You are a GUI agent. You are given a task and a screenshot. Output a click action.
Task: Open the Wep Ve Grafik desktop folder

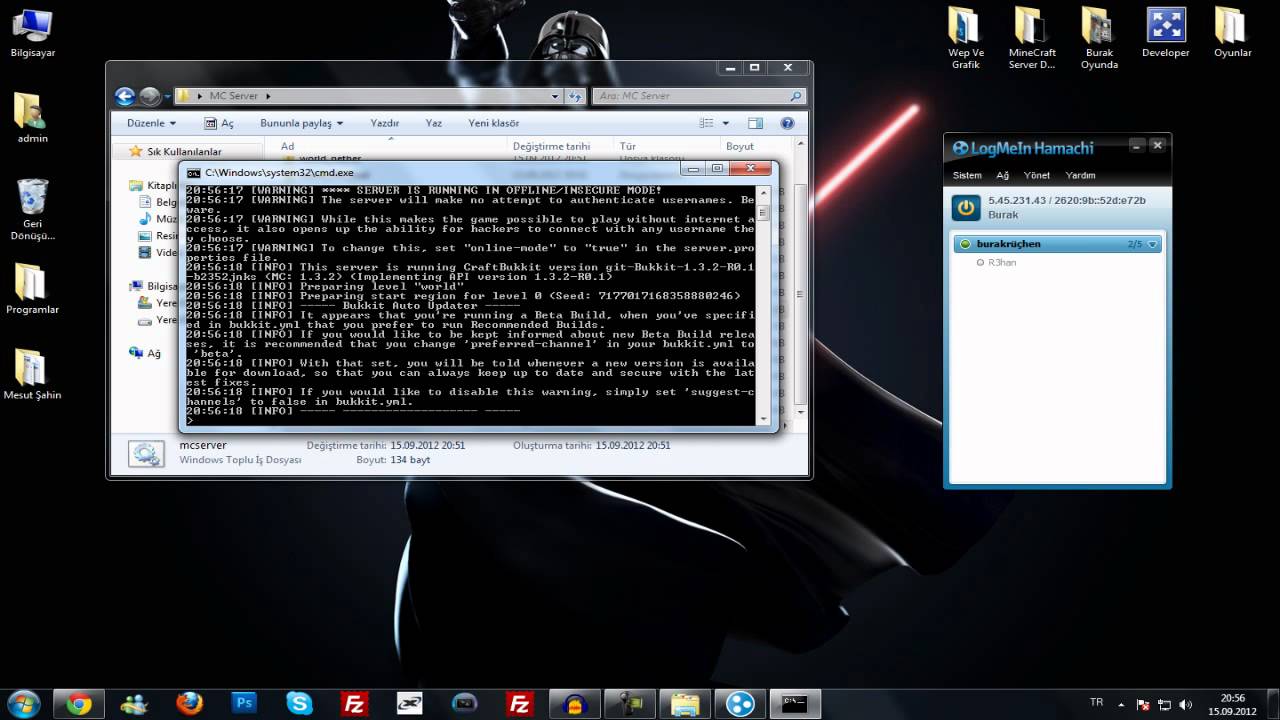pyautogui.click(x=965, y=38)
